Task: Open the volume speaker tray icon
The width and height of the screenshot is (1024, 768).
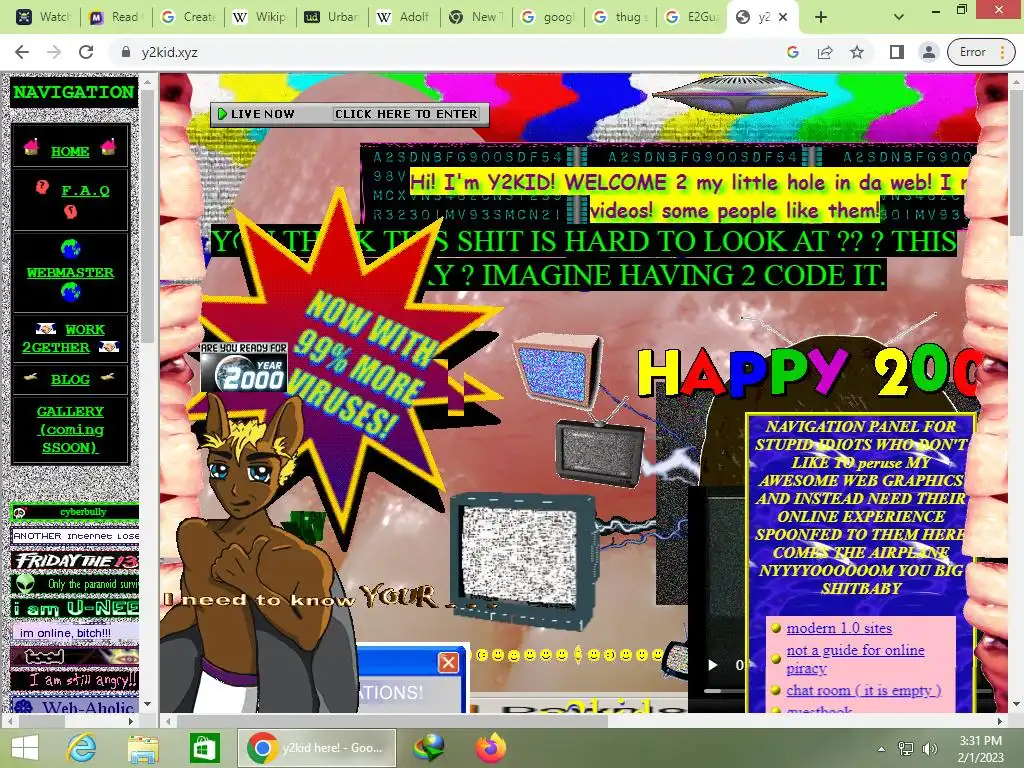Action: coord(929,748)
